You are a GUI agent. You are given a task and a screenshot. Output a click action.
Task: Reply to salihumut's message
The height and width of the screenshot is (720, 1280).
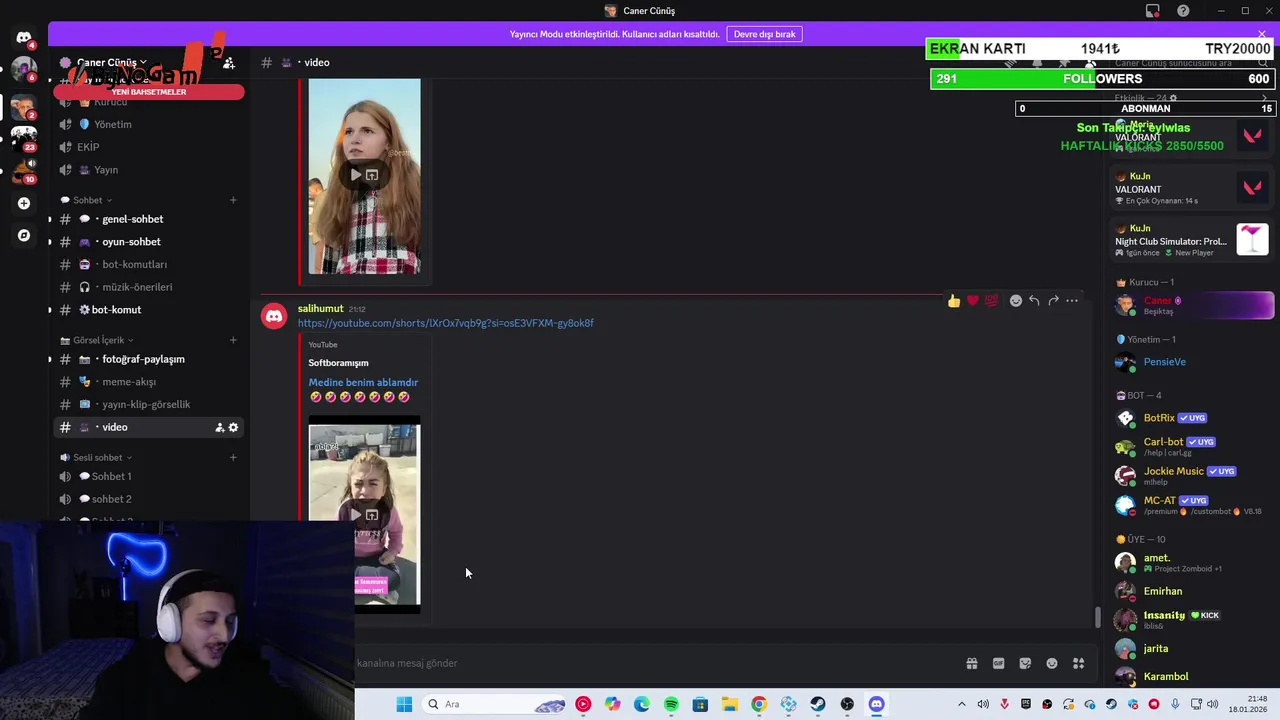click(1034, 300)
